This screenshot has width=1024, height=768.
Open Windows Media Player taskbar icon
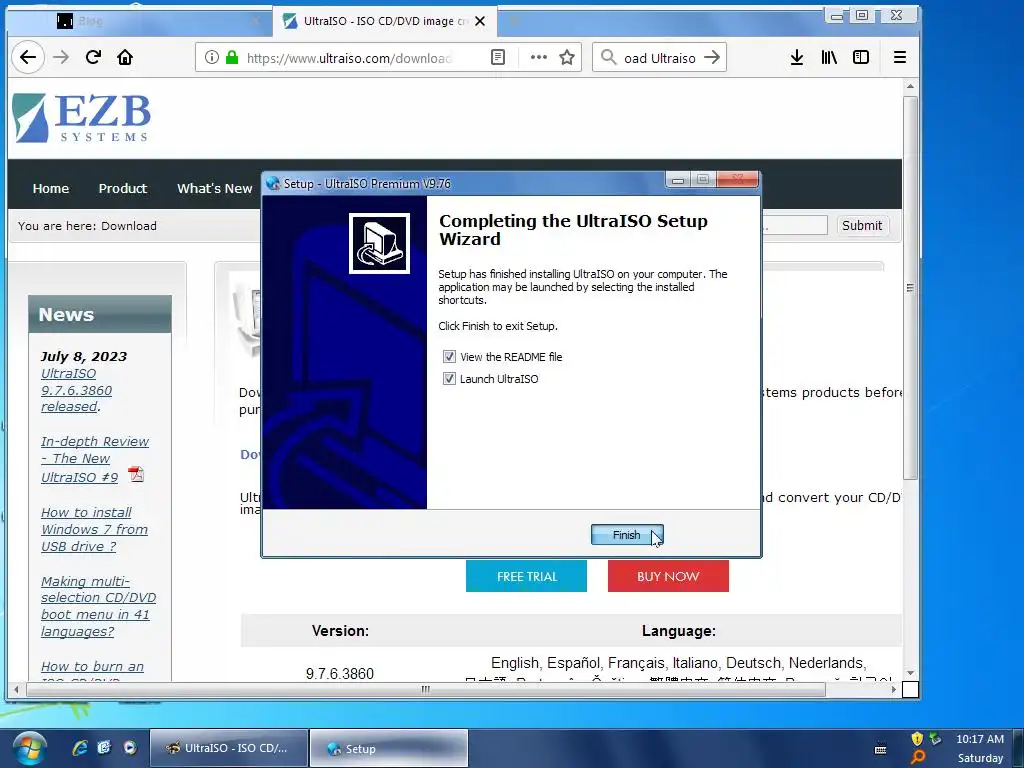tap(130, 748)
